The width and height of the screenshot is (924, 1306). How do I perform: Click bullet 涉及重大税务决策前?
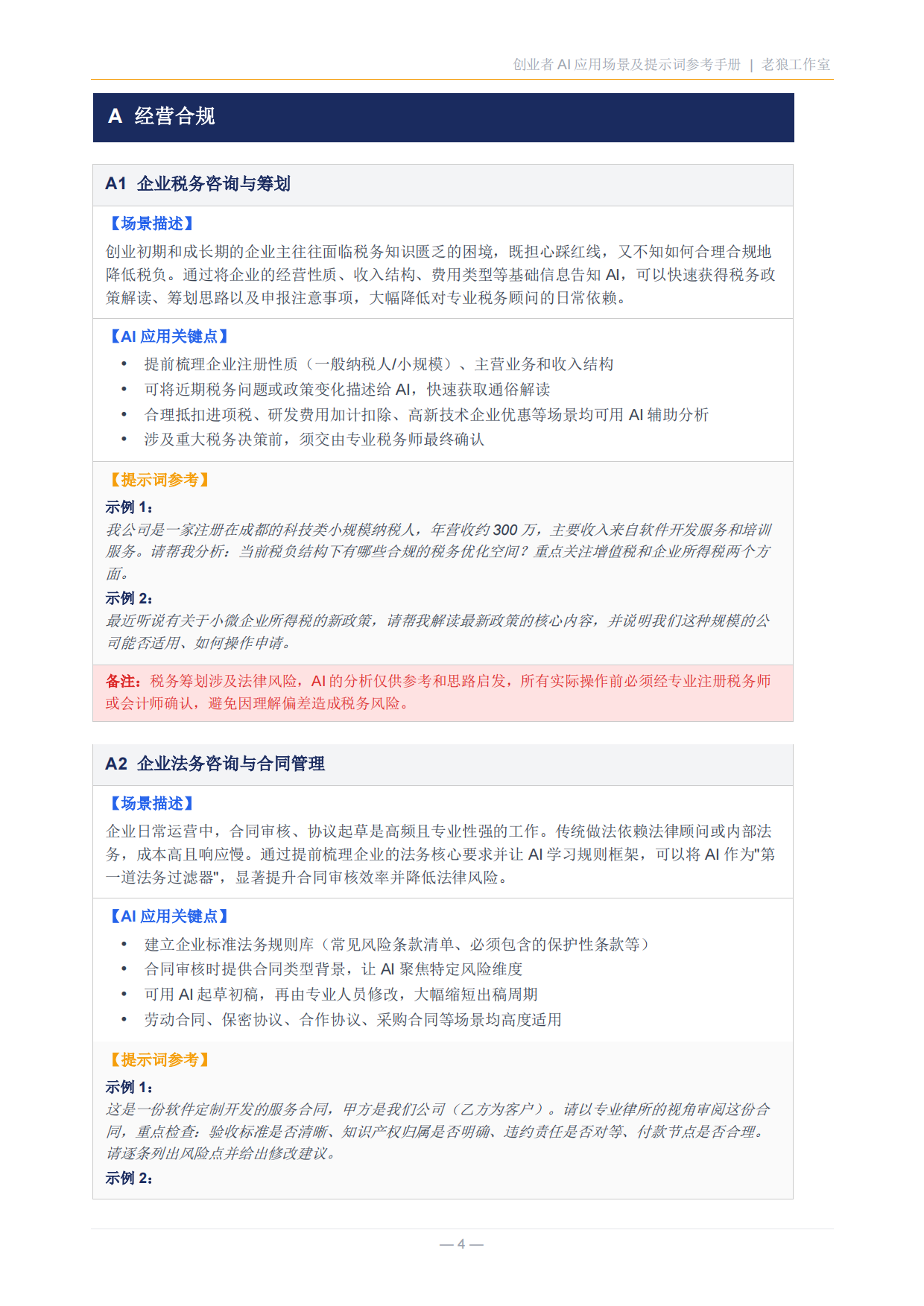pyautogui.click(x=314, y=440)
